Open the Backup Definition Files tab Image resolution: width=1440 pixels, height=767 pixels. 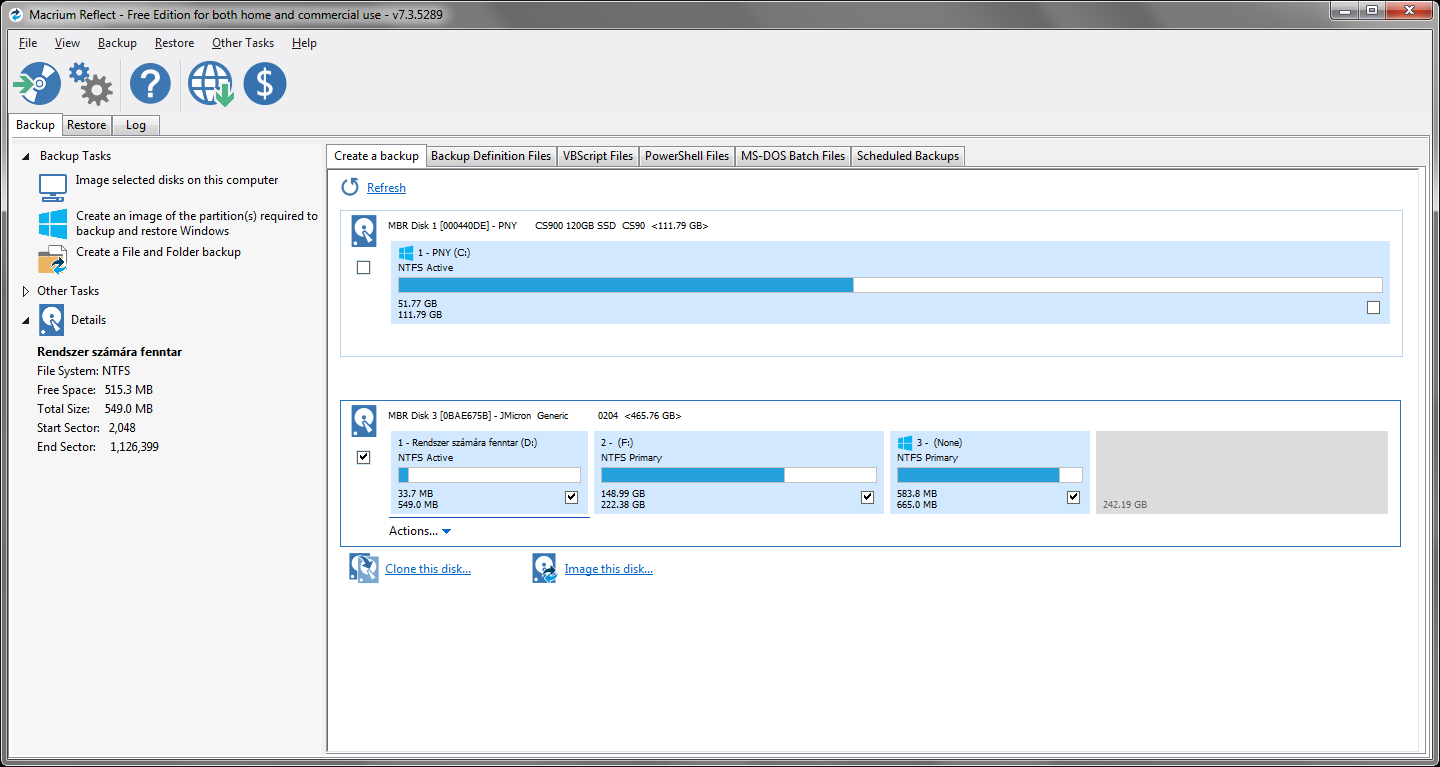491,156
